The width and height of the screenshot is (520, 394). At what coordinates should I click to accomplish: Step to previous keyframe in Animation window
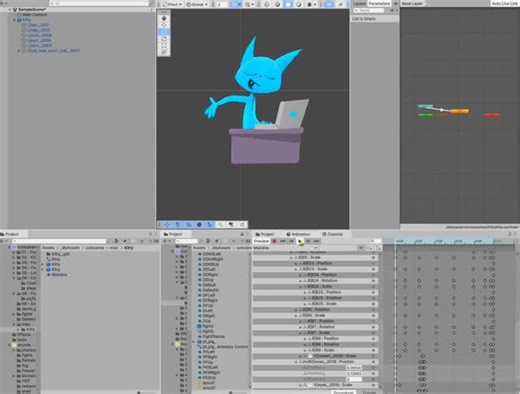(291, 241)
